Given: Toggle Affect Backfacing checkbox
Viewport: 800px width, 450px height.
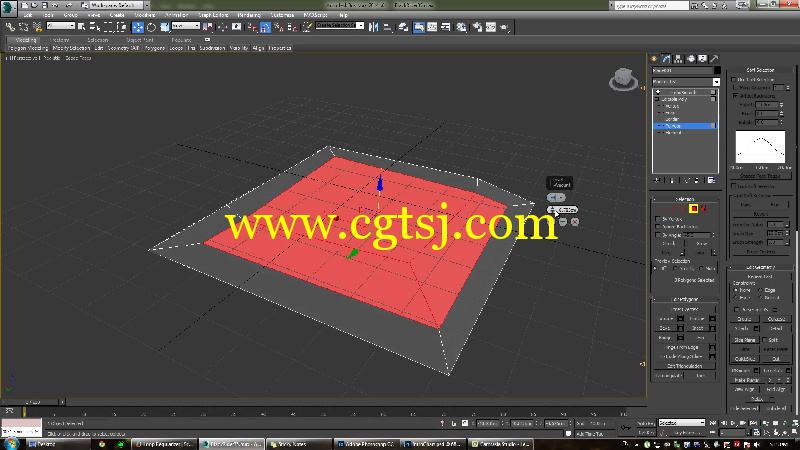Looking at the screenshot, I should coord(735,95).
